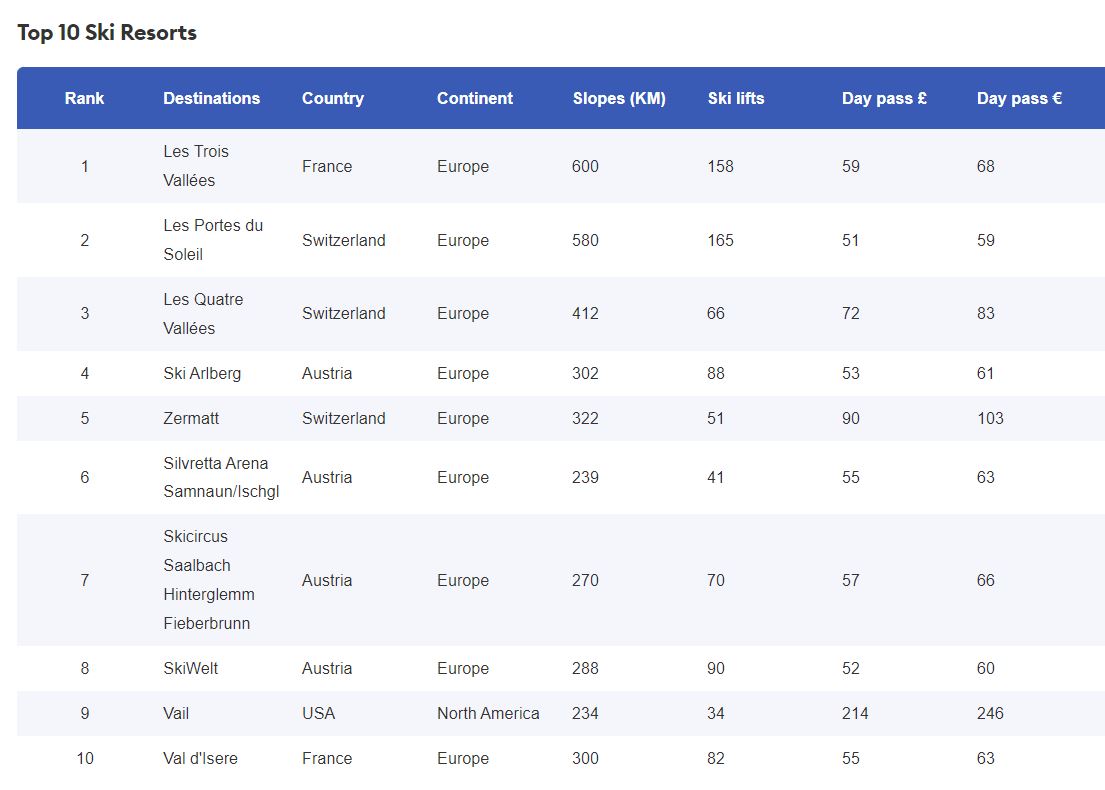The width and height of the screenshot is (1105, 790).
Task: Click ski lifts value 88
Action: click(716, 374)
